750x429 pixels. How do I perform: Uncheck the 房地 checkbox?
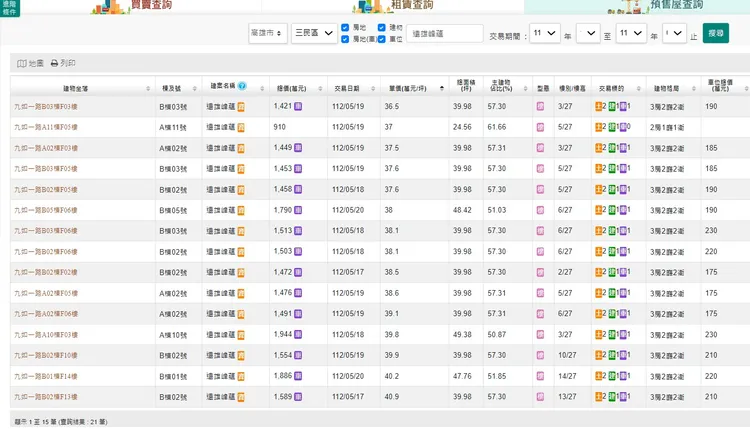[345, 27]
